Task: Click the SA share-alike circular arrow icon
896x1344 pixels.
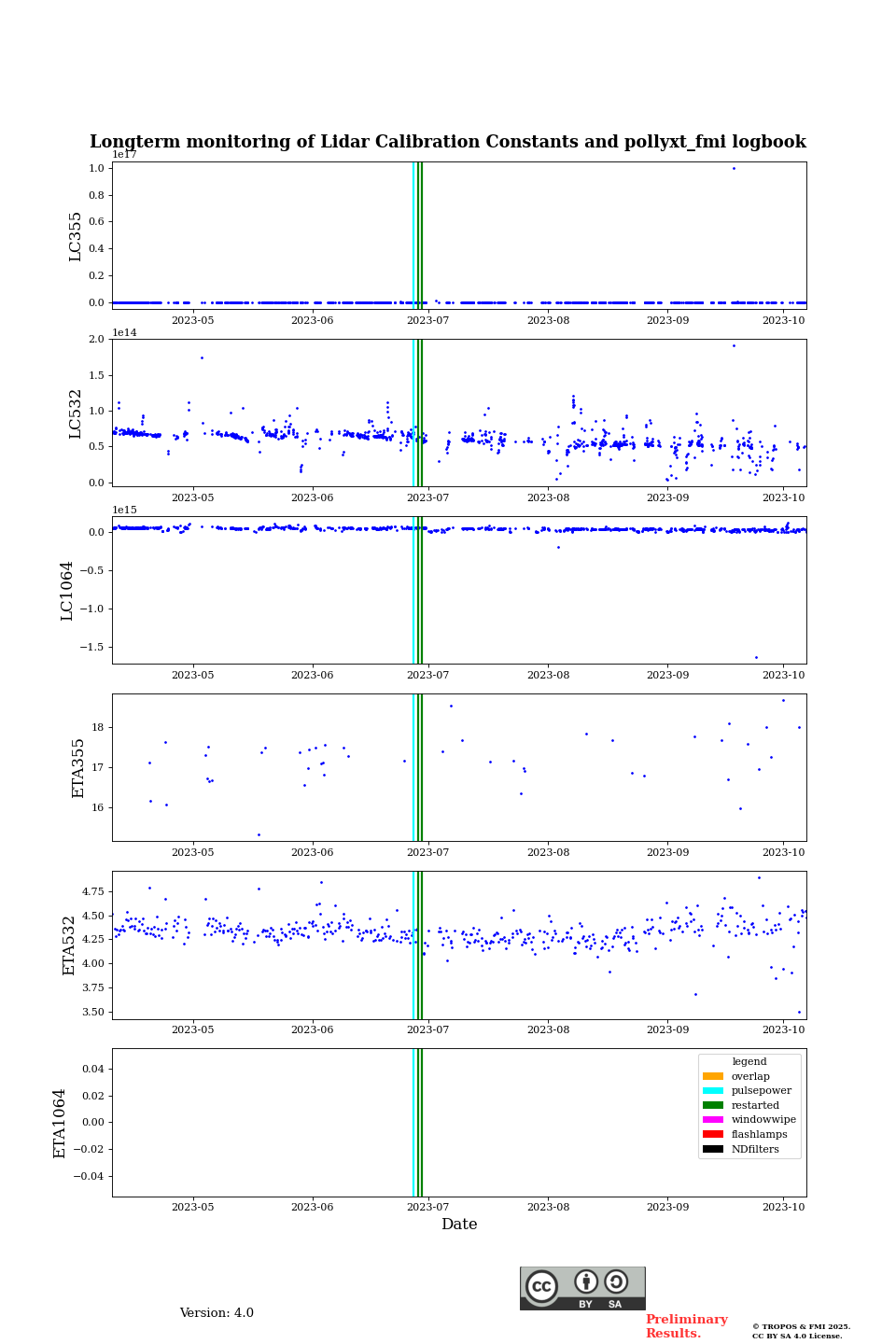Action: pos(616,1282)
